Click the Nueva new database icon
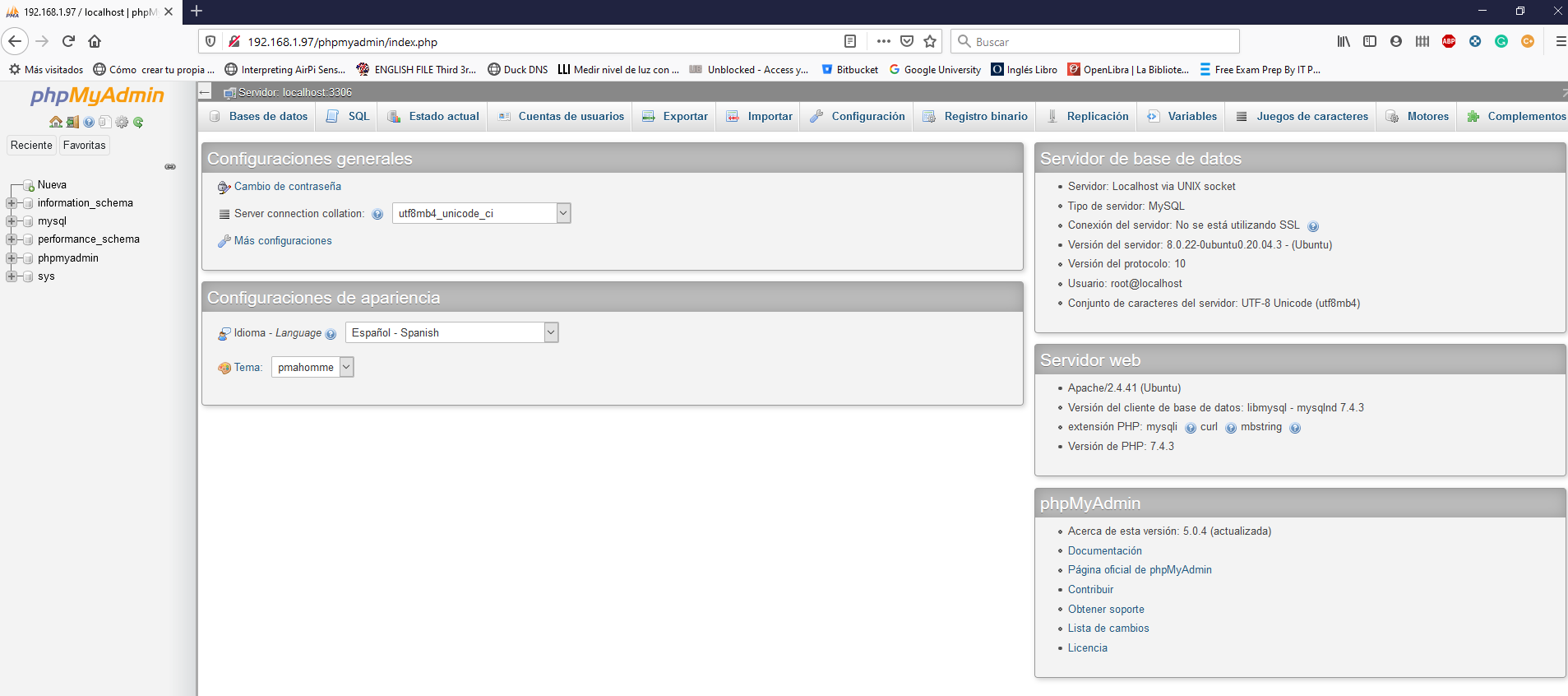 click(29, 185)
